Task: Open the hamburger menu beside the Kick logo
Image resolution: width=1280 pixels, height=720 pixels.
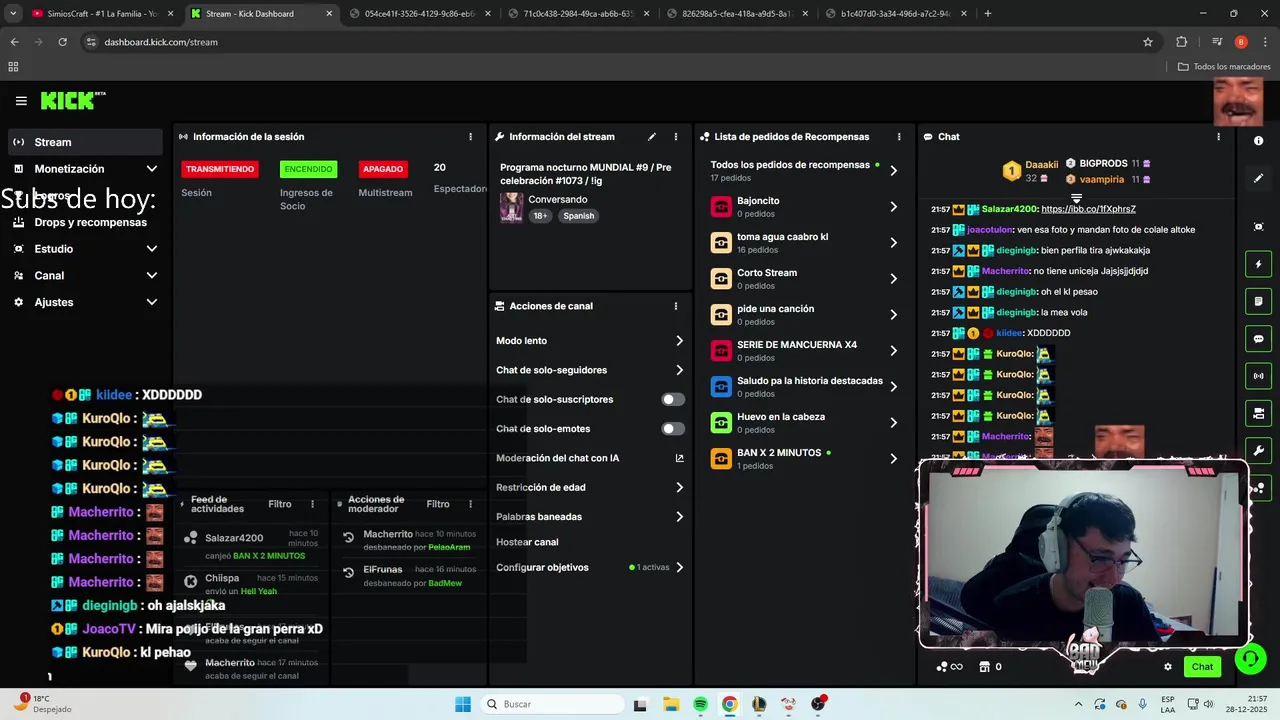Action: [21, 100]
